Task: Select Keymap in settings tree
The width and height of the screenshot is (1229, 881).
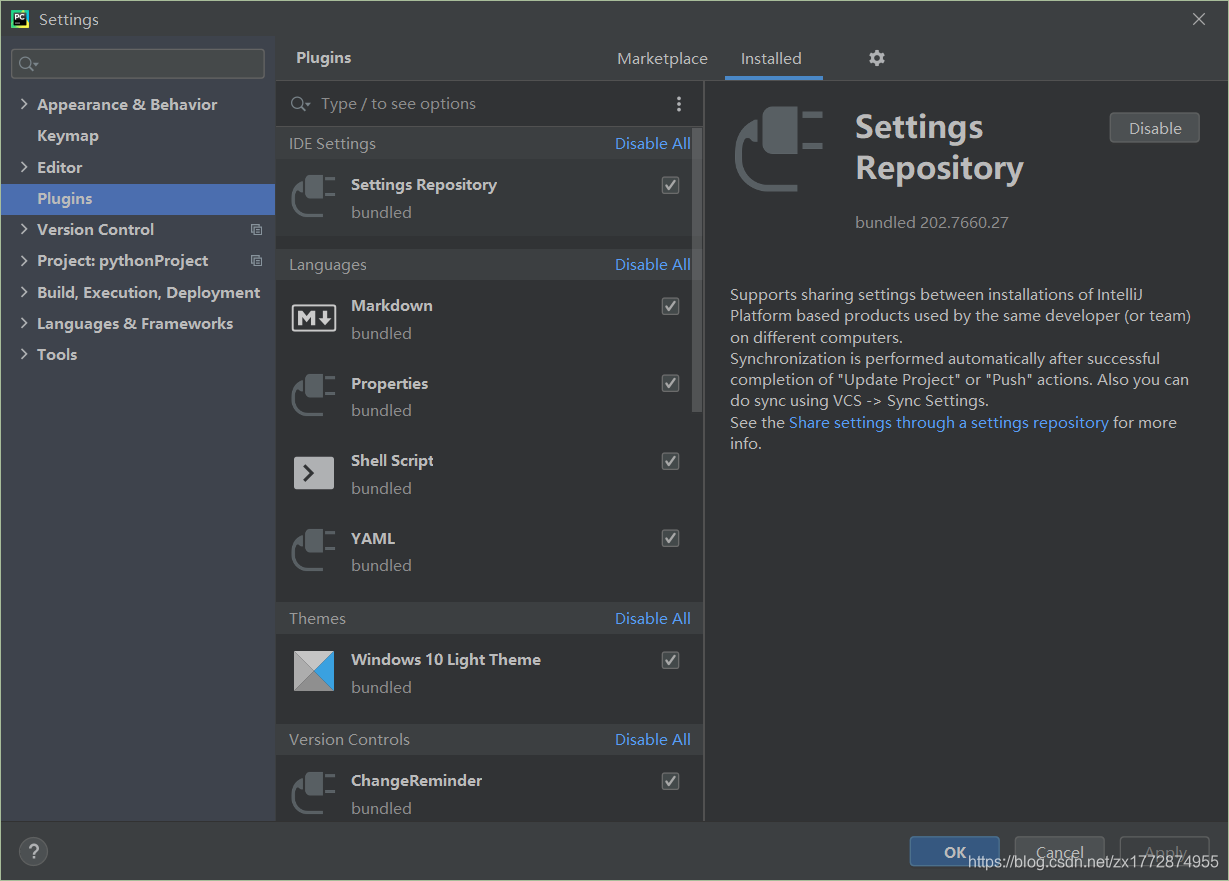Action: 68,136
